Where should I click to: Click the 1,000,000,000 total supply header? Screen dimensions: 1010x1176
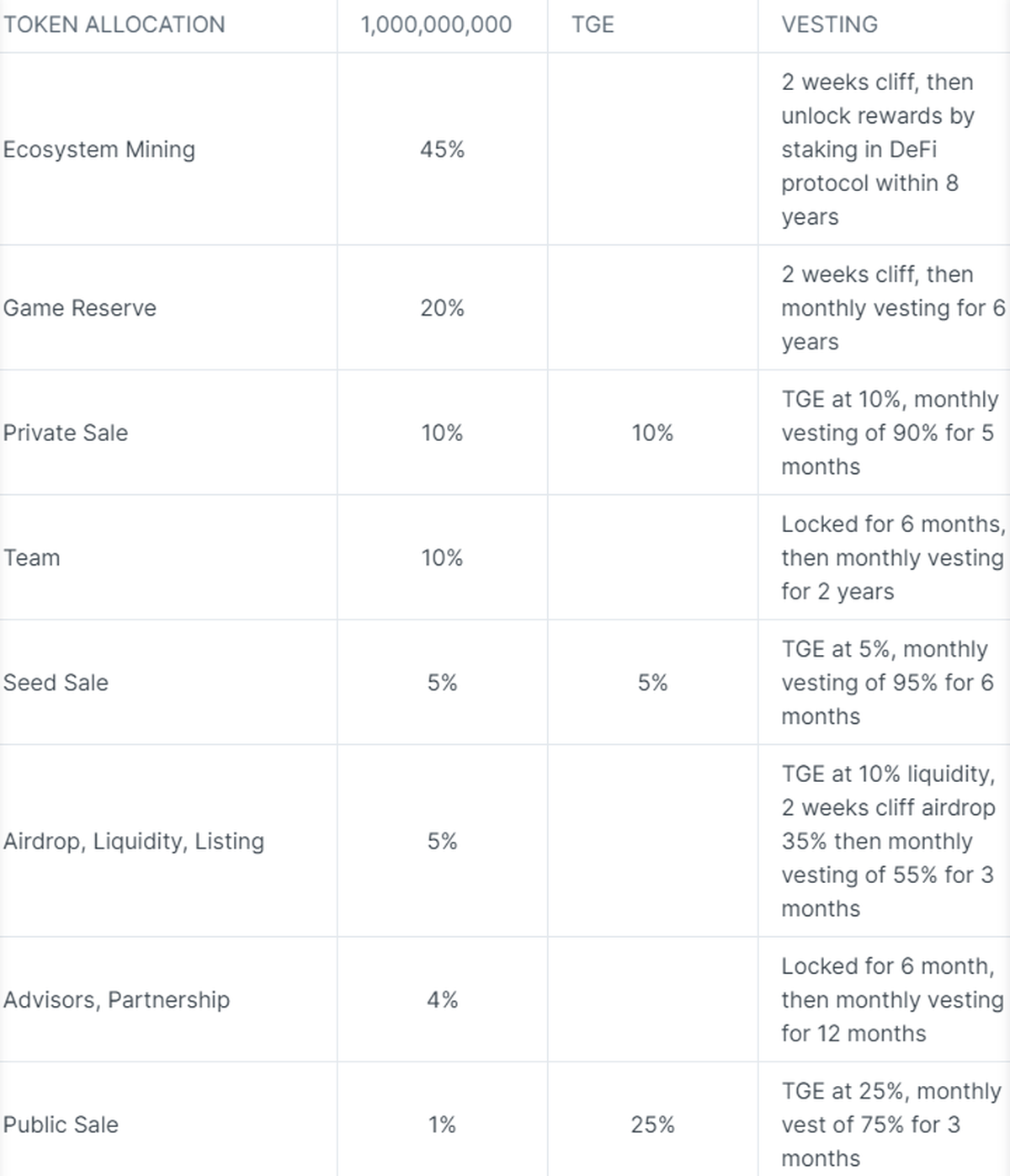[x=436, y=24]
